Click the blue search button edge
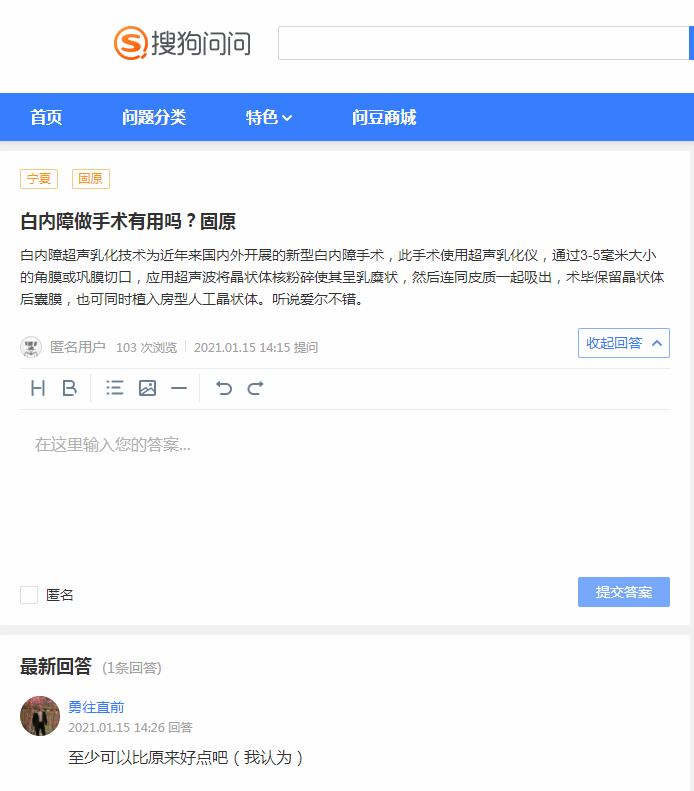The height and width of the screenshot is (791, 694). 691,43
